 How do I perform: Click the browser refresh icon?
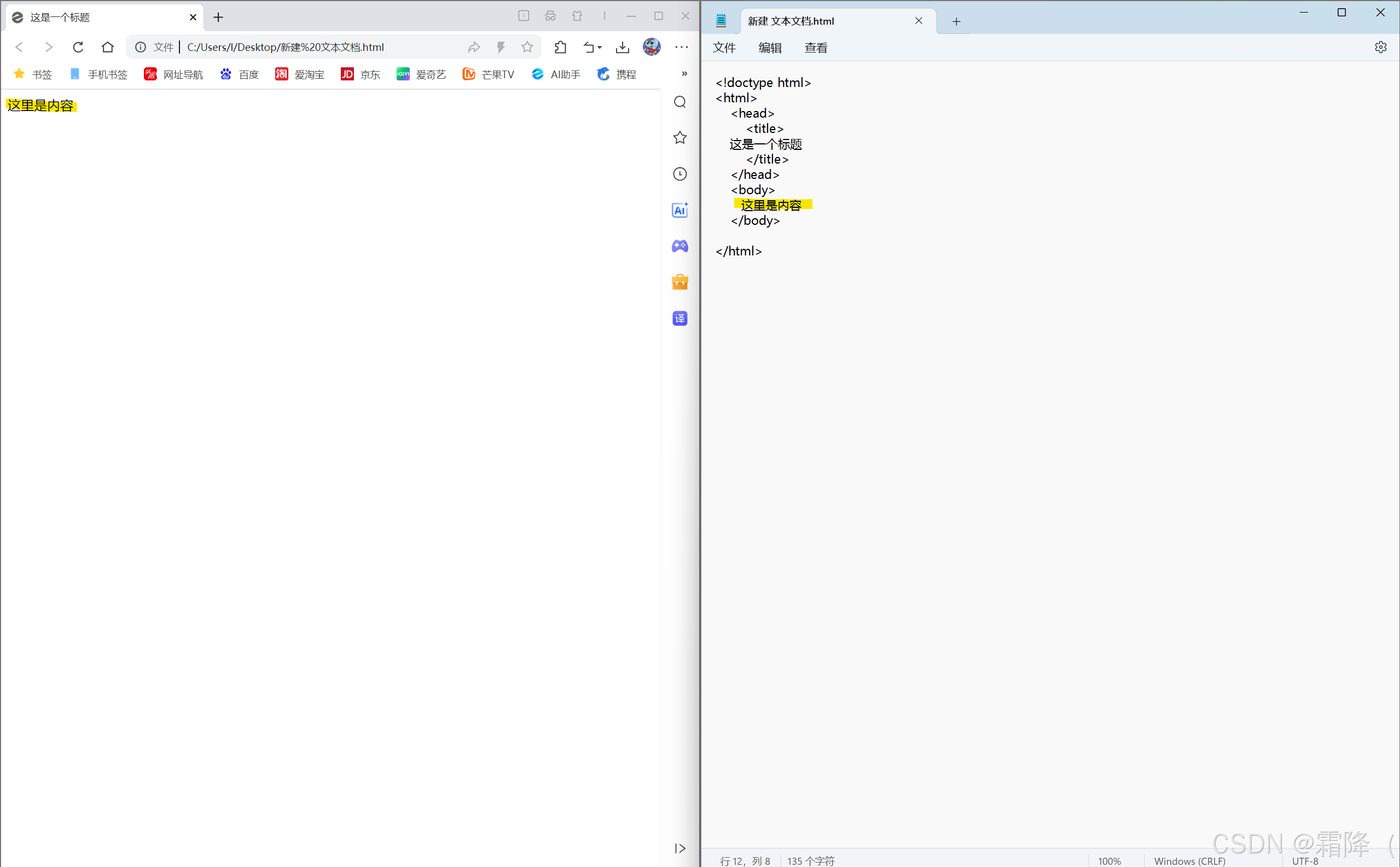tap(78, 47)
